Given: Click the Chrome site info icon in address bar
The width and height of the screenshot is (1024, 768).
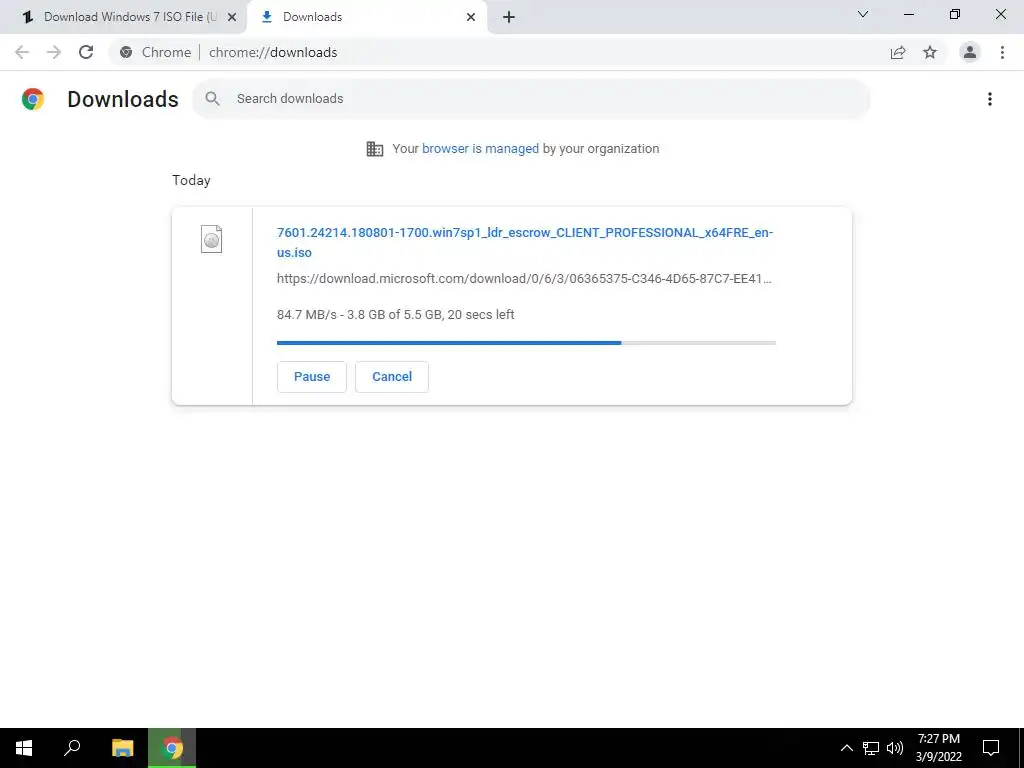Looking at the screenshot, I should tap(126, 52).
